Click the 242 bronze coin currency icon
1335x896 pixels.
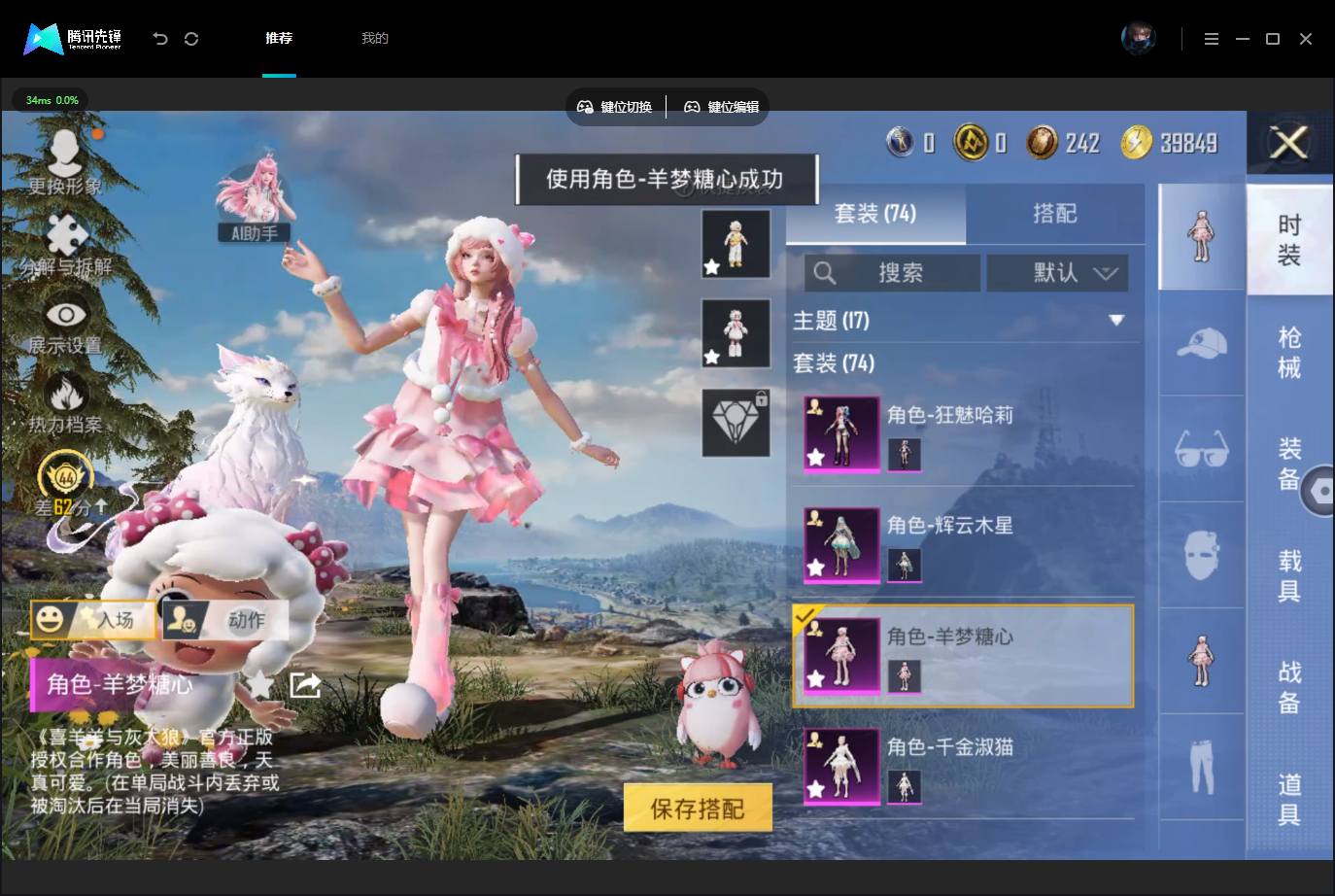[x=1042, y=143]
